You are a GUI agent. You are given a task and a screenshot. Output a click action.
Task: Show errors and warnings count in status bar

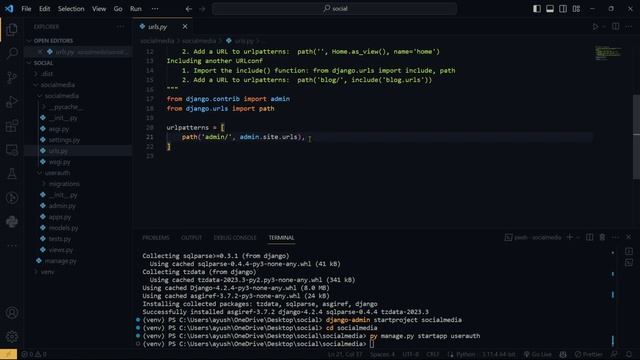click(x=34, y=354)
